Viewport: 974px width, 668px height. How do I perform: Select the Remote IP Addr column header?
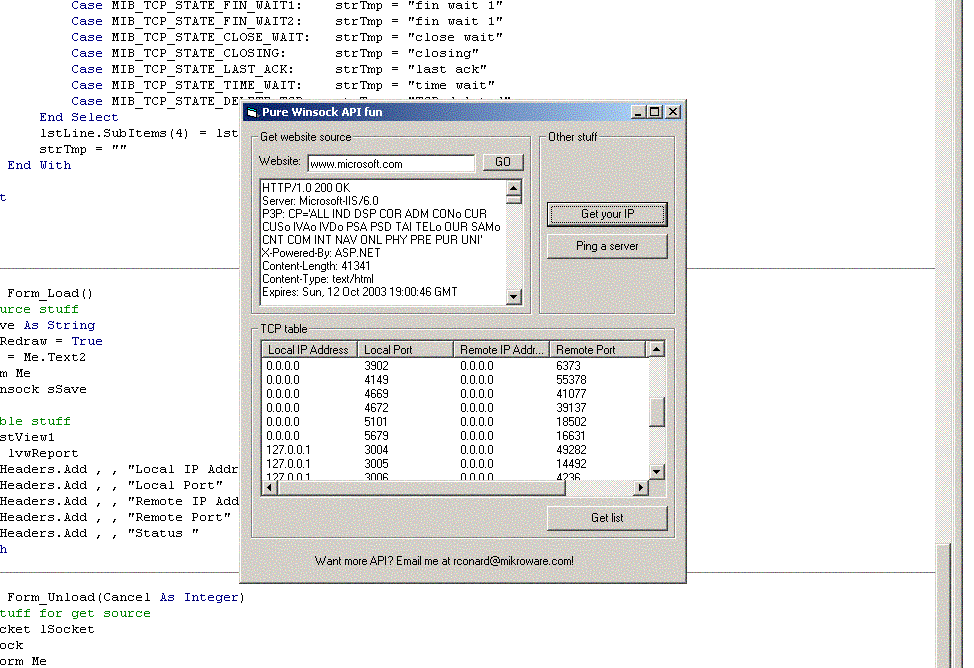pos(500,350)
